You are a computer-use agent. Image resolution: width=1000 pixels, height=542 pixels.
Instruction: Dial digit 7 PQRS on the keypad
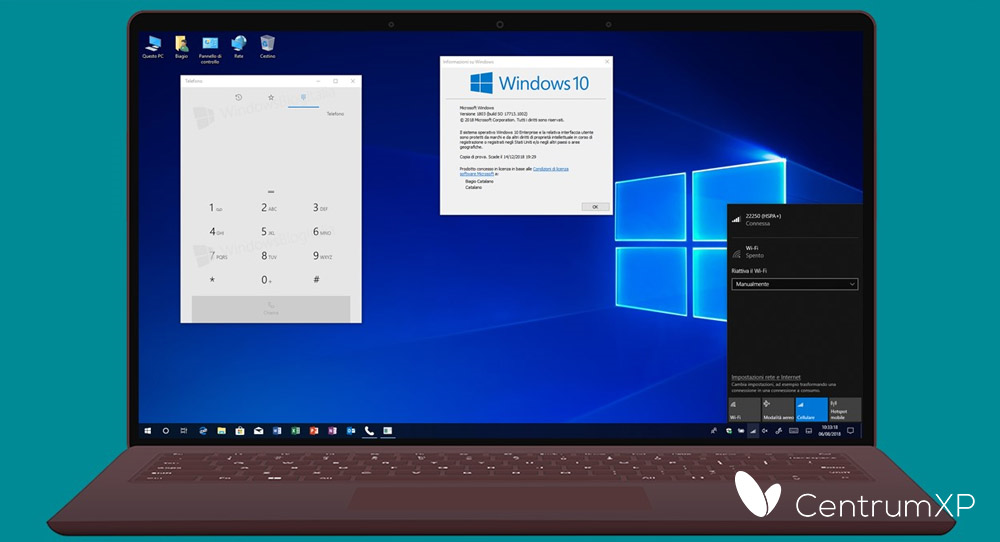coord(217,256)
